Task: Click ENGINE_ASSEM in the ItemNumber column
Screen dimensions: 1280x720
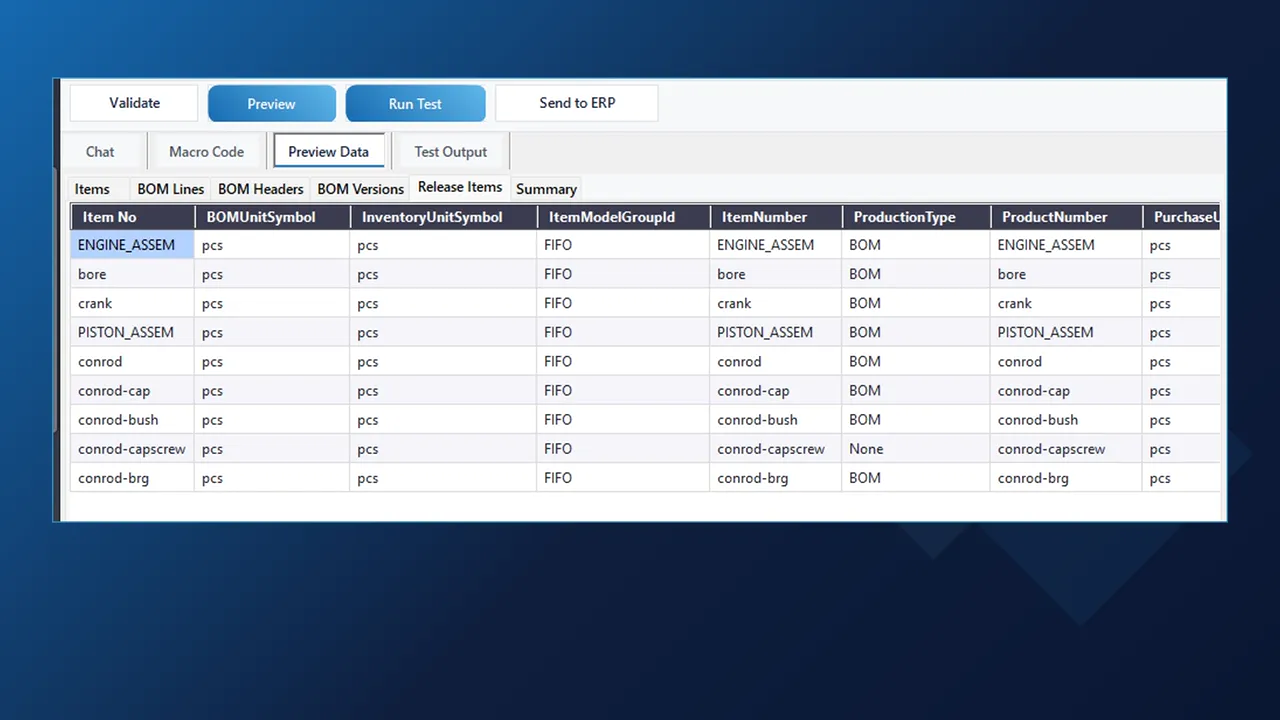Action: tap(776, 245)
